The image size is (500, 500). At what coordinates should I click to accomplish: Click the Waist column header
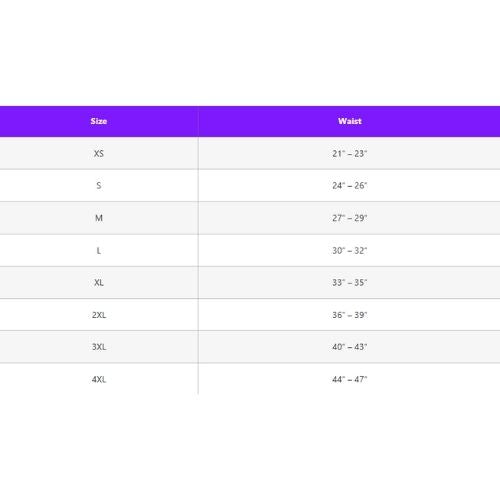350,121
